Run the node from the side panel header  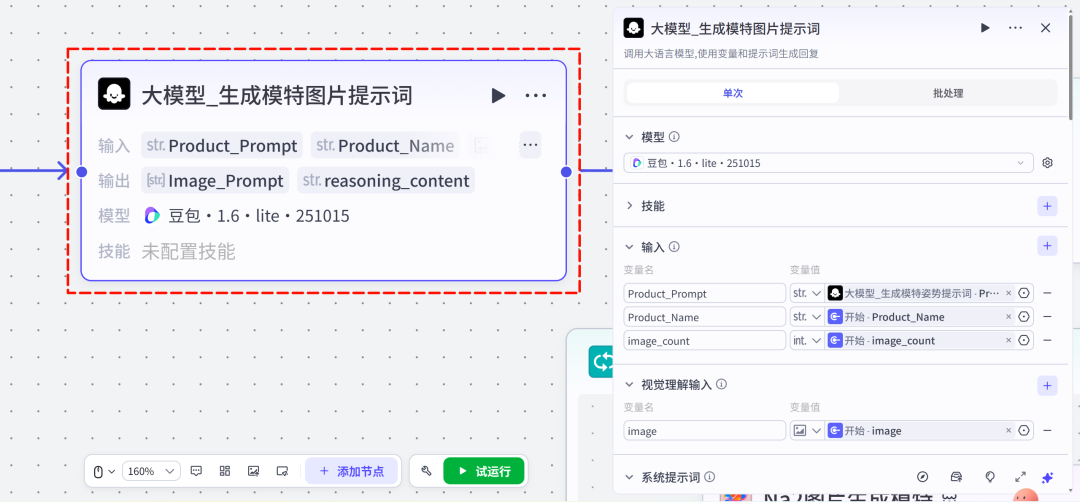[985, 28]
